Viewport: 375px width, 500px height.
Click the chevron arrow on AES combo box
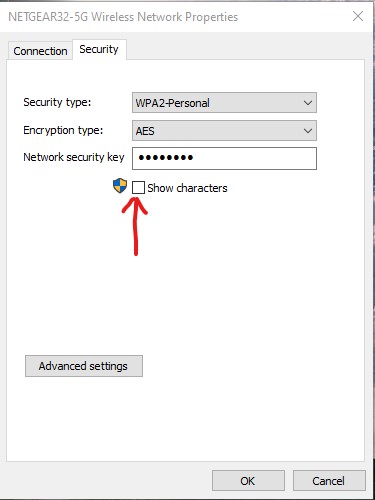pyautogui.click(x=308, y=131)
